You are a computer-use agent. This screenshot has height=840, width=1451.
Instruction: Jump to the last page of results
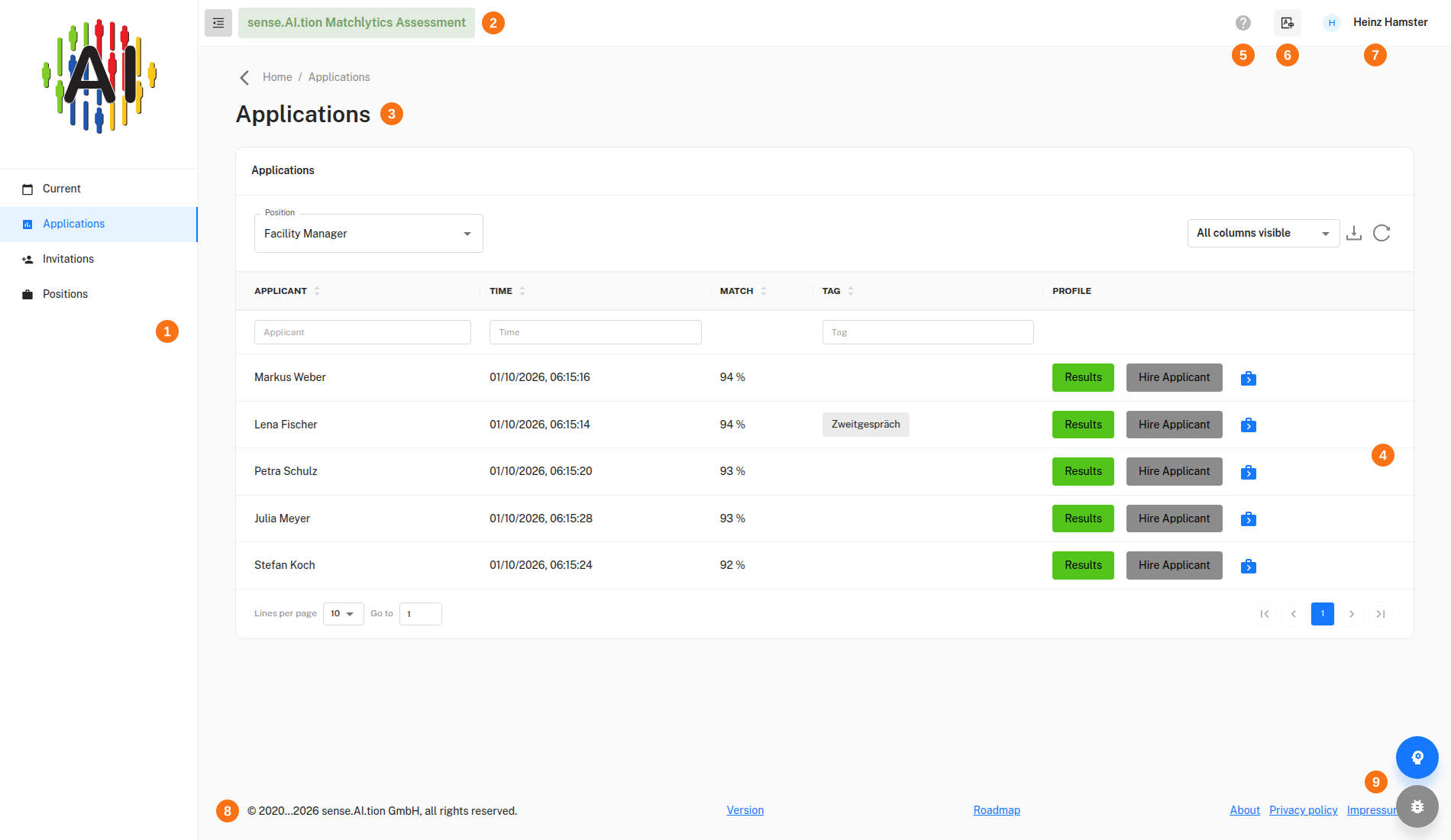[1381, 614]
